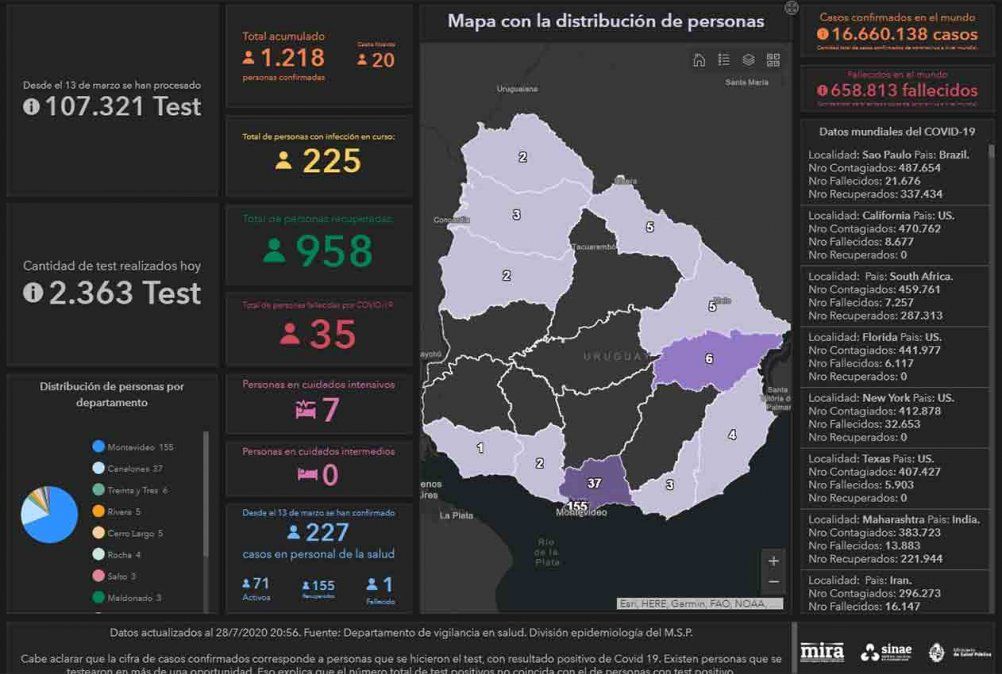Open the map legend list icon
The image size is (1002, 674).
click(x=724, y=60)
